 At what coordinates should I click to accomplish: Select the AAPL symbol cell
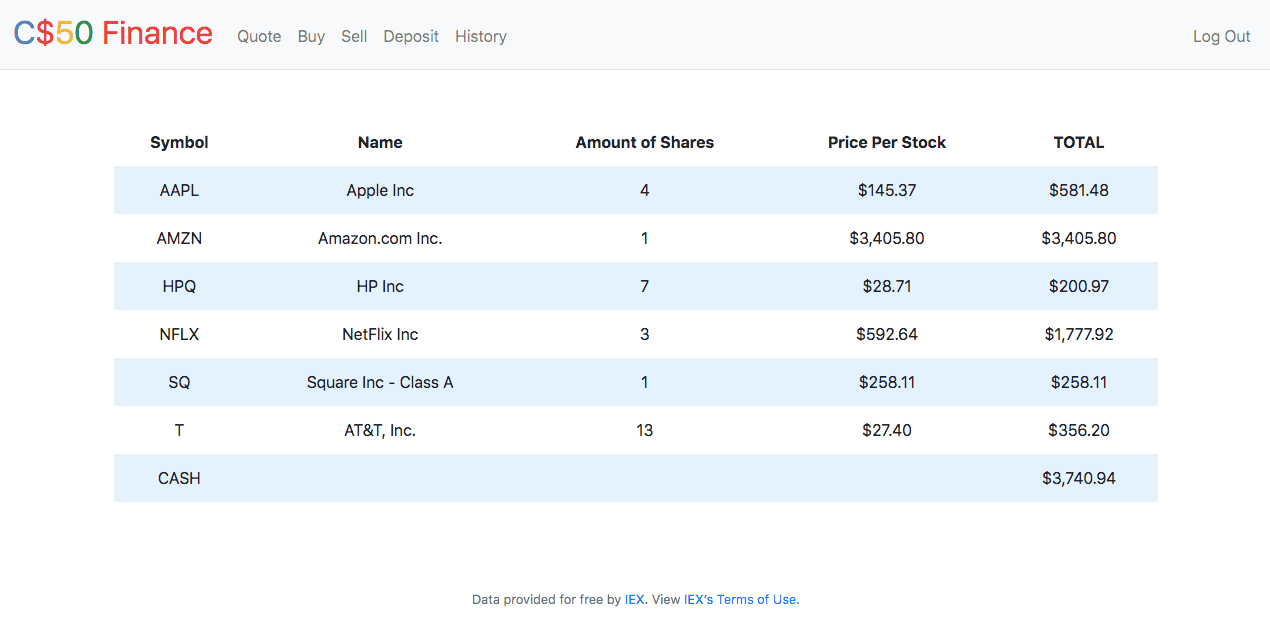pos(179,190)
